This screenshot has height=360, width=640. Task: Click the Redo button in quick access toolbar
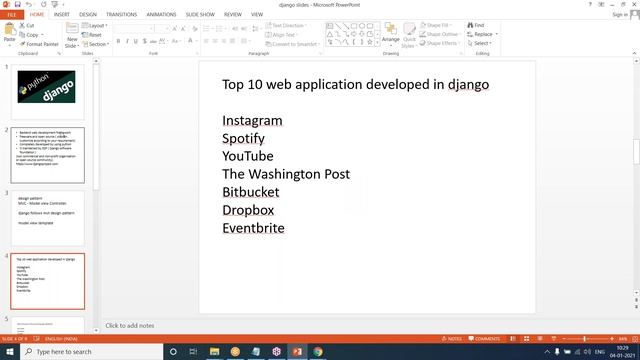click(43, 4)
